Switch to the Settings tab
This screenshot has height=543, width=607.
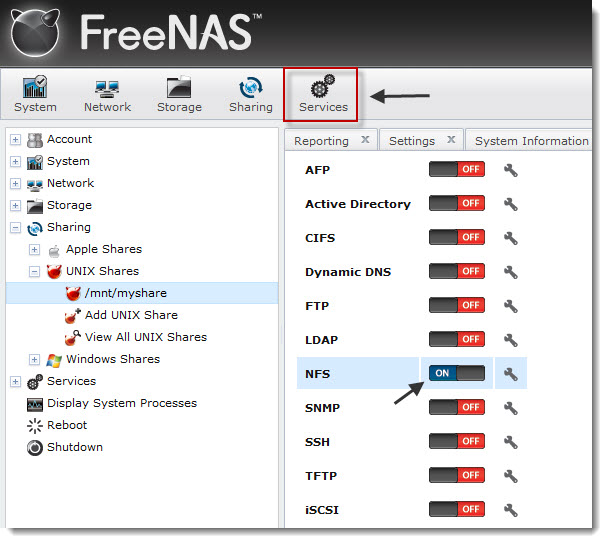(x=412, y=141)
